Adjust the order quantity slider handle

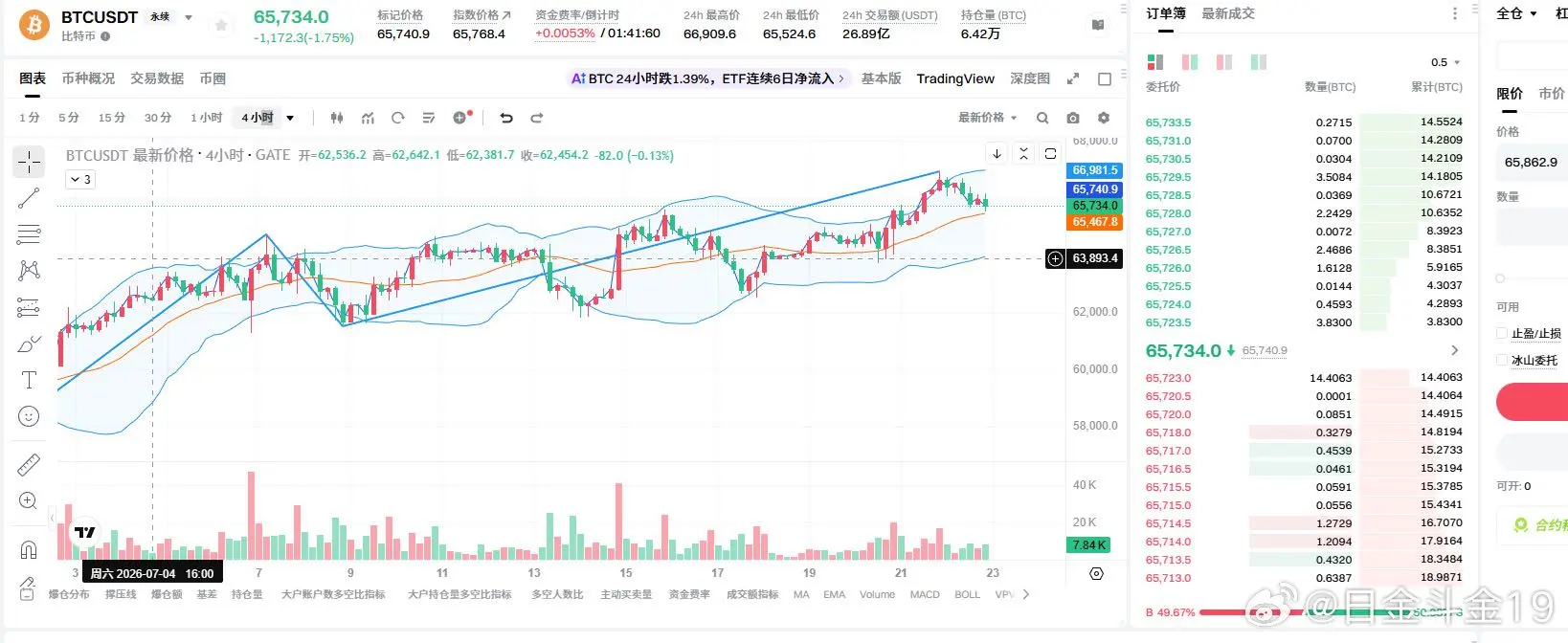[1500, 278]
